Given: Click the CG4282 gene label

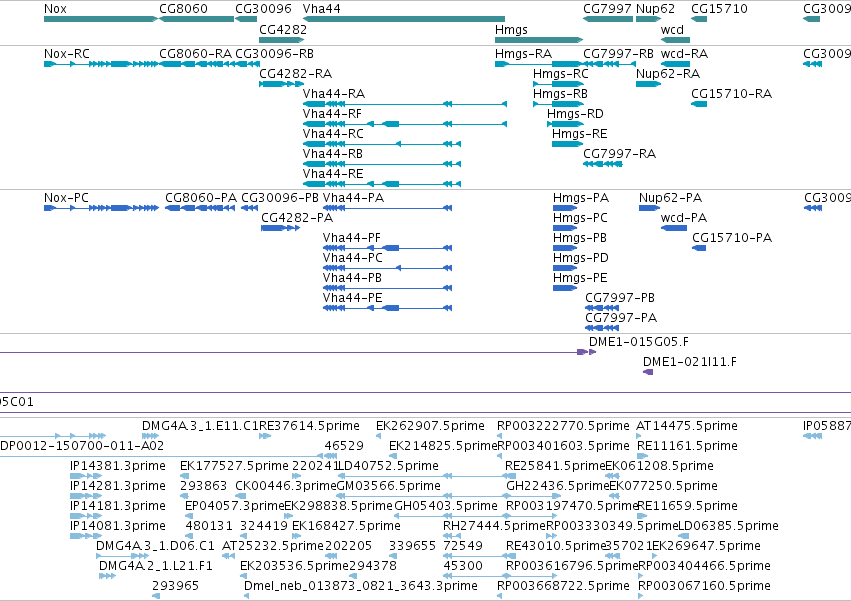Looking at the screenshot, I should click(283, 29).
